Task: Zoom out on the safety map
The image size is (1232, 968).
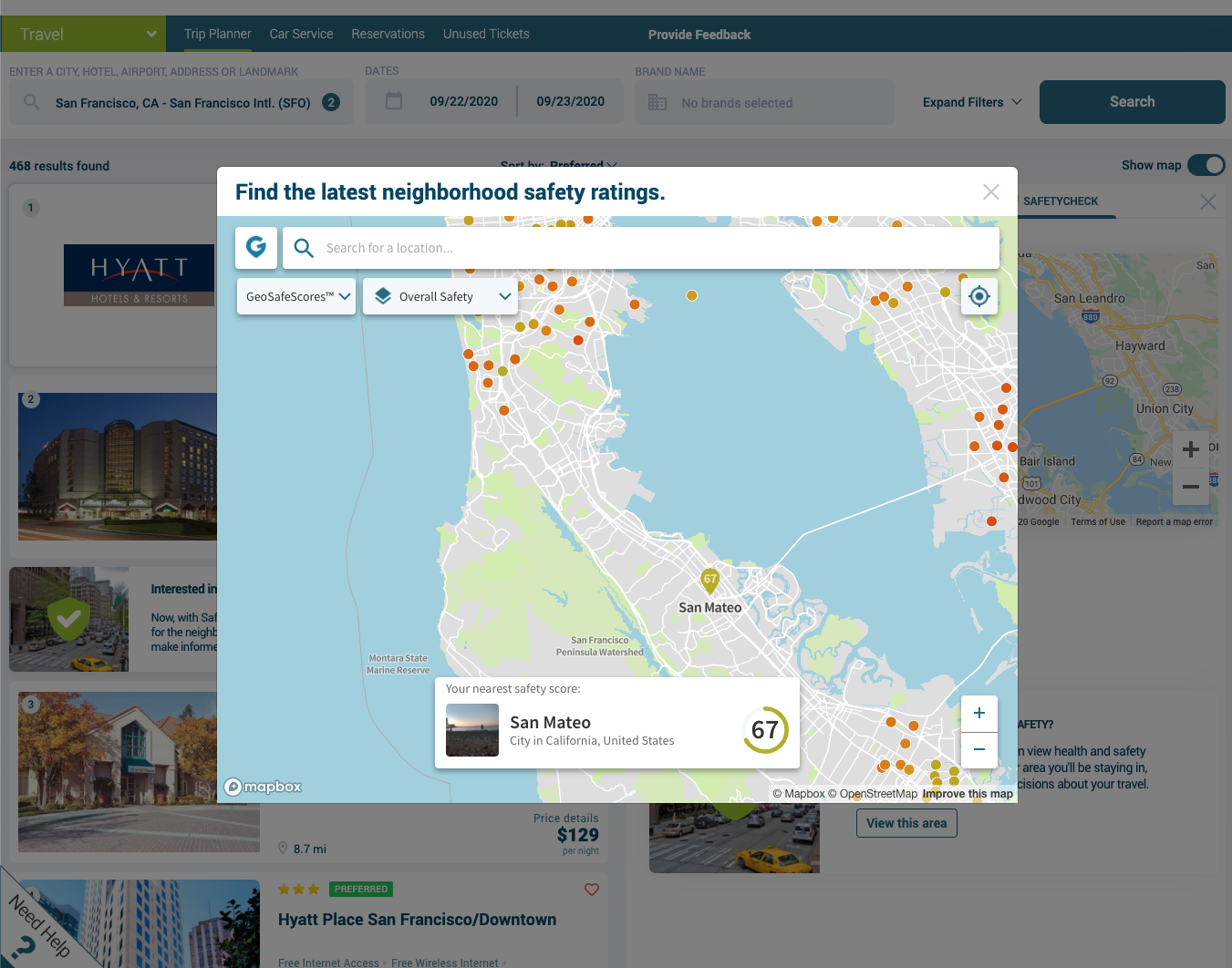Action: 979,750
